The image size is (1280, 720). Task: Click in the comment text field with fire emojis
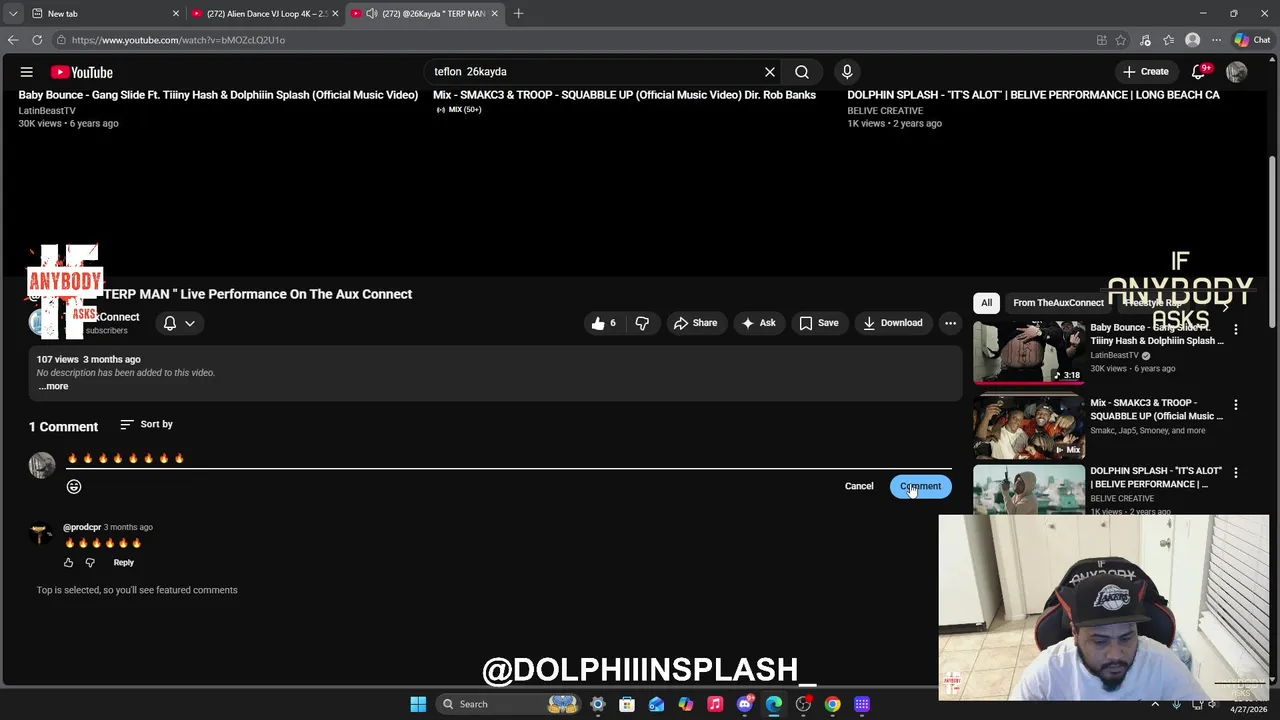coord(508,459)
